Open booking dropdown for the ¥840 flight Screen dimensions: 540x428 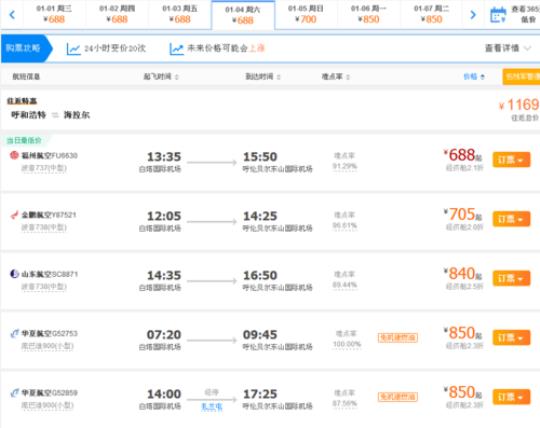pos(511,278)
